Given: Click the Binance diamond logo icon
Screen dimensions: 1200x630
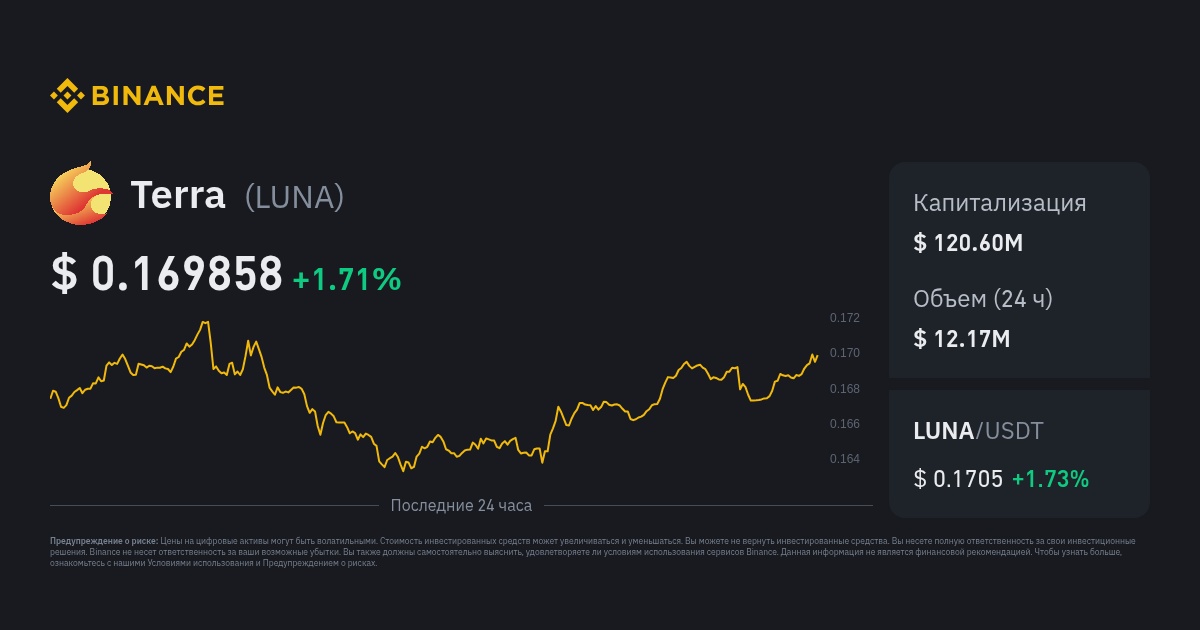Looking at the screenshot, I should pos(67,96).
